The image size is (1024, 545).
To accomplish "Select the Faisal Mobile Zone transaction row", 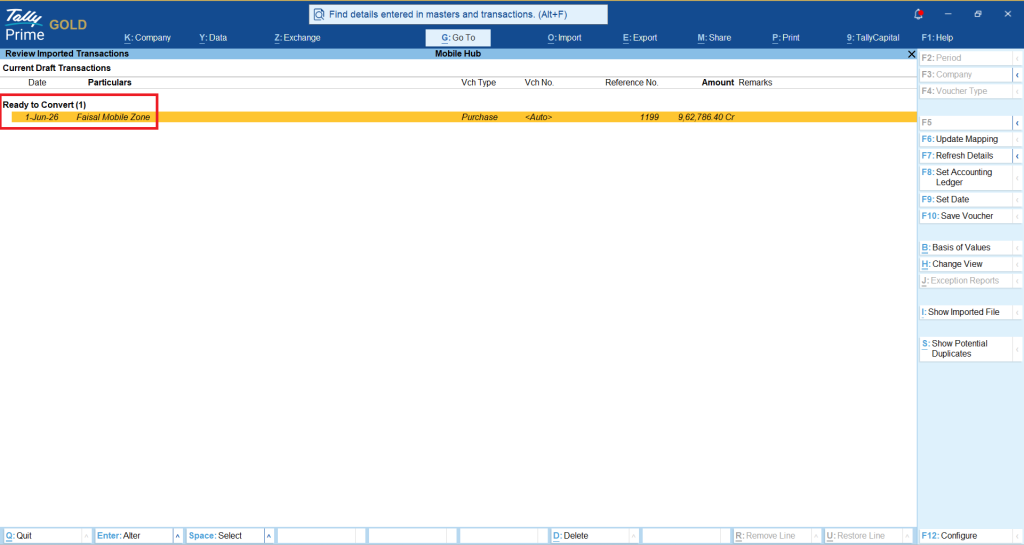I will [464, 117].
